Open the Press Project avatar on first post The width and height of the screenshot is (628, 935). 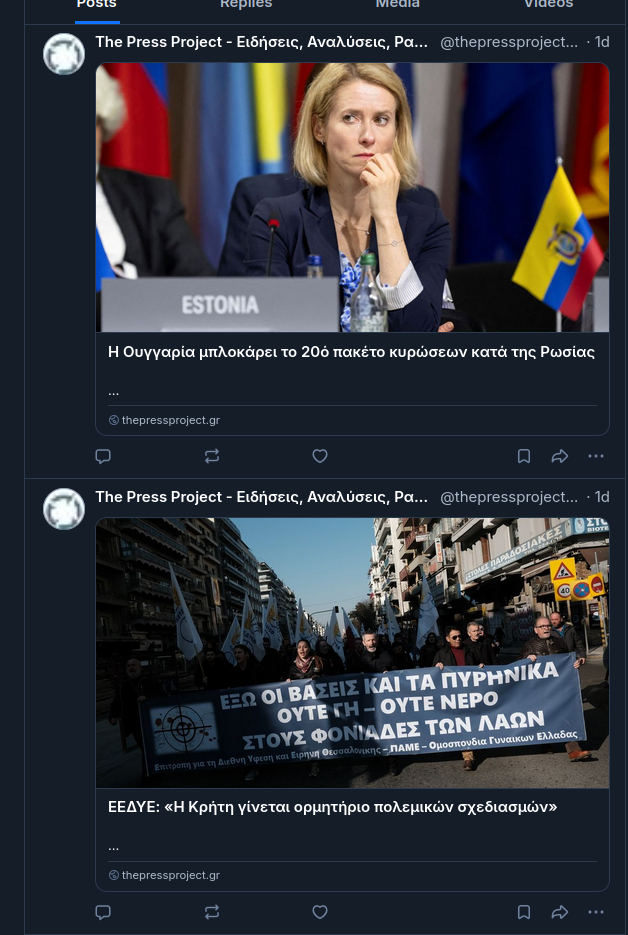click(64, 54)
